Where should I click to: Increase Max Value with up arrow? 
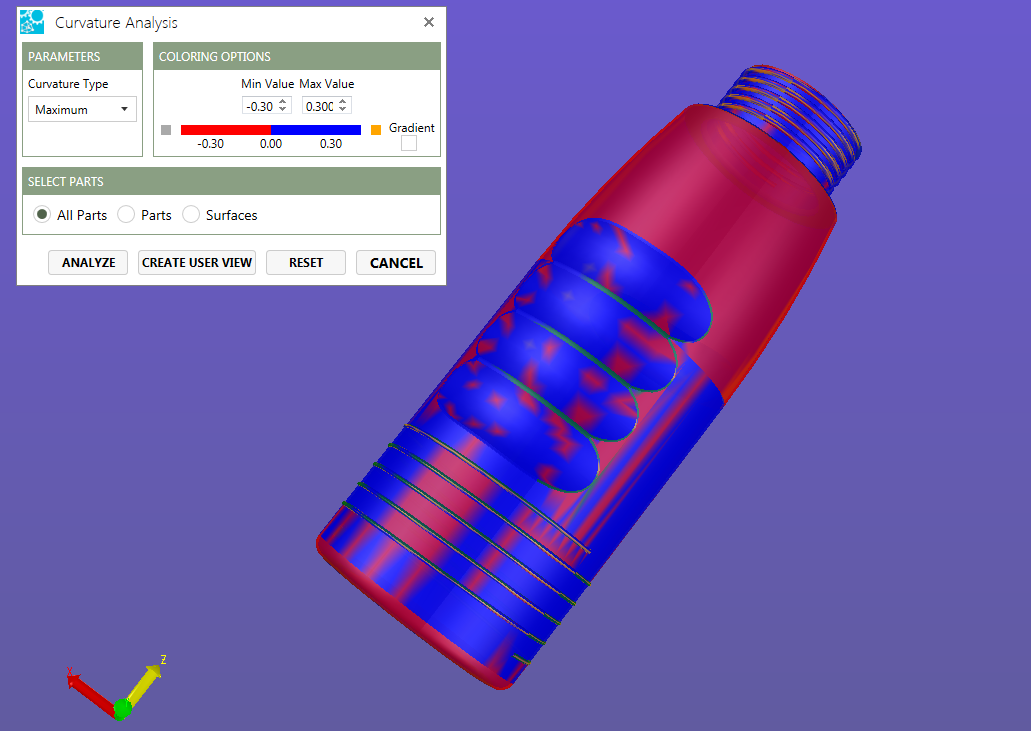tap(343, 102)
